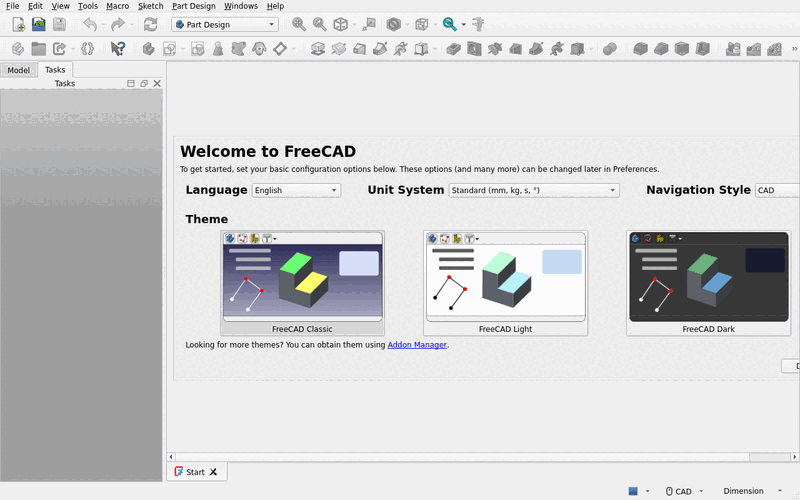Screen dimensions: 800x500
Task: Open the Dimension dropdown in status bar
Action: coord(752,491)
